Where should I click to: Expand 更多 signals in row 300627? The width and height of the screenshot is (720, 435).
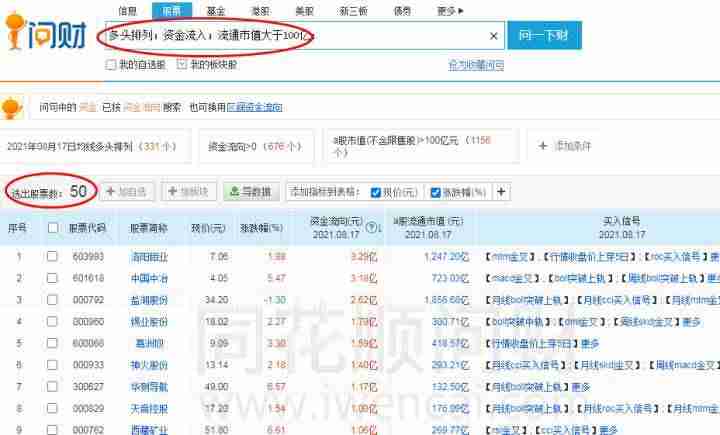581,387
